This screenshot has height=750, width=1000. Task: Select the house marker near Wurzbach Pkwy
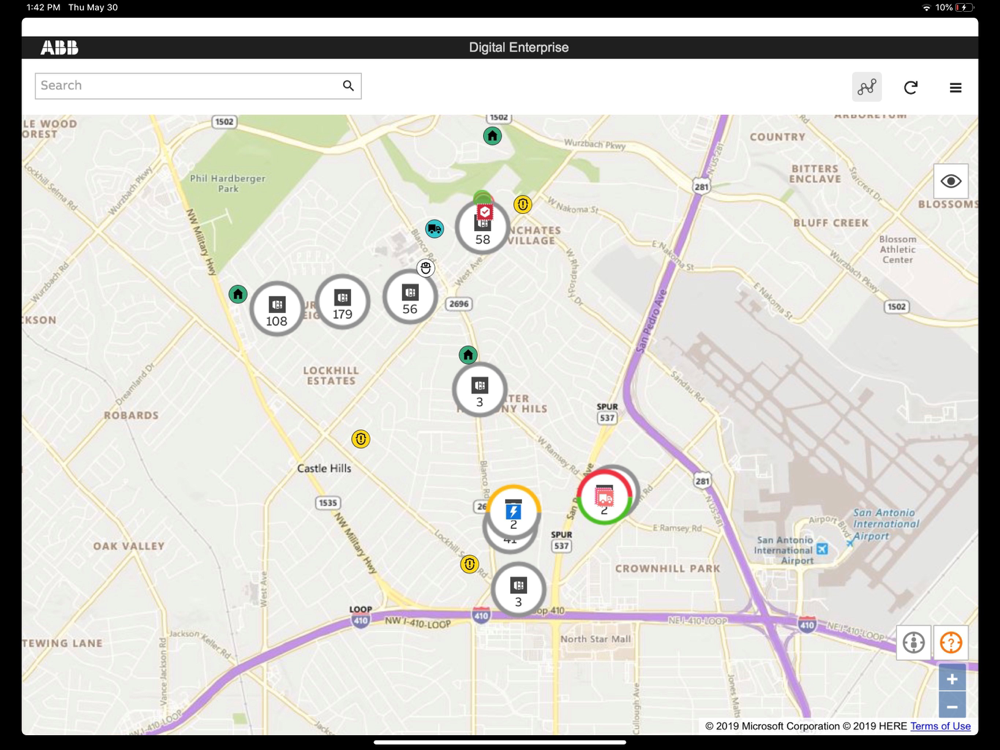[492, 136]
